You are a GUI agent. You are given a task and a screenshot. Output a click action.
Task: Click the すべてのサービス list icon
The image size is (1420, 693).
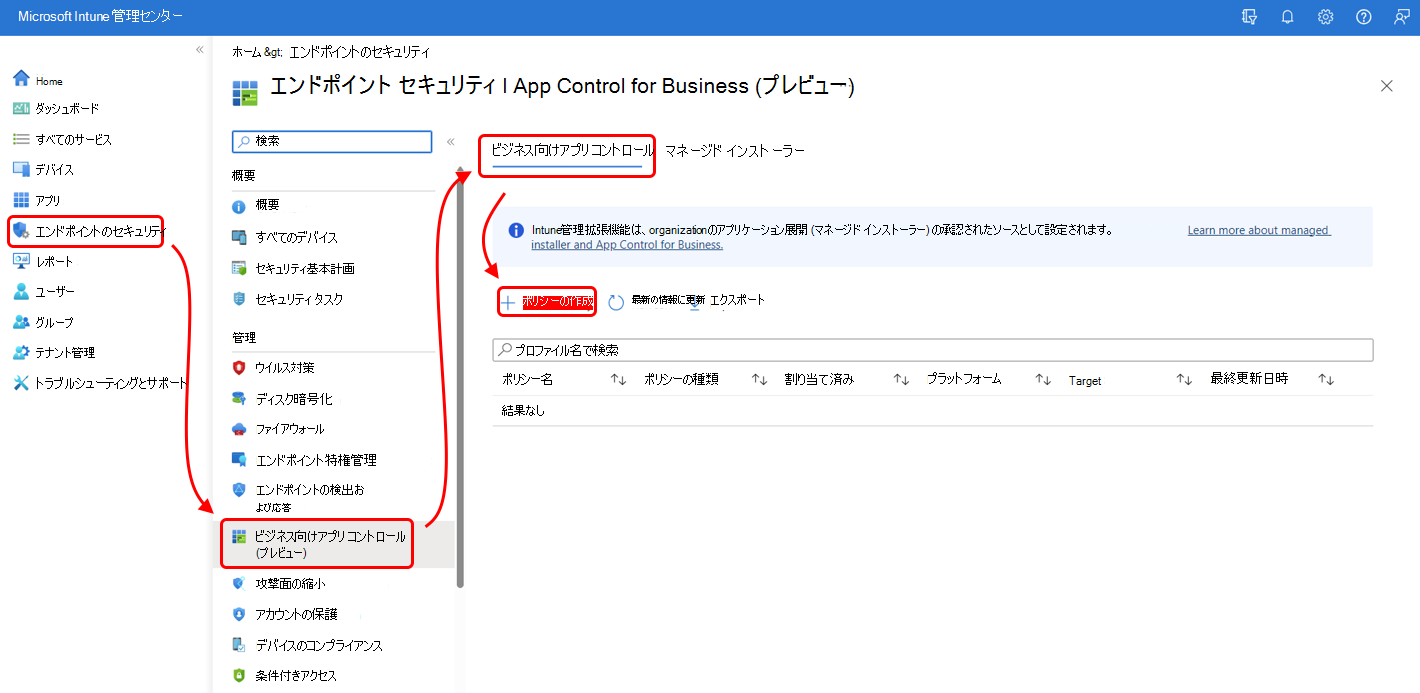[x=21, y=139]
